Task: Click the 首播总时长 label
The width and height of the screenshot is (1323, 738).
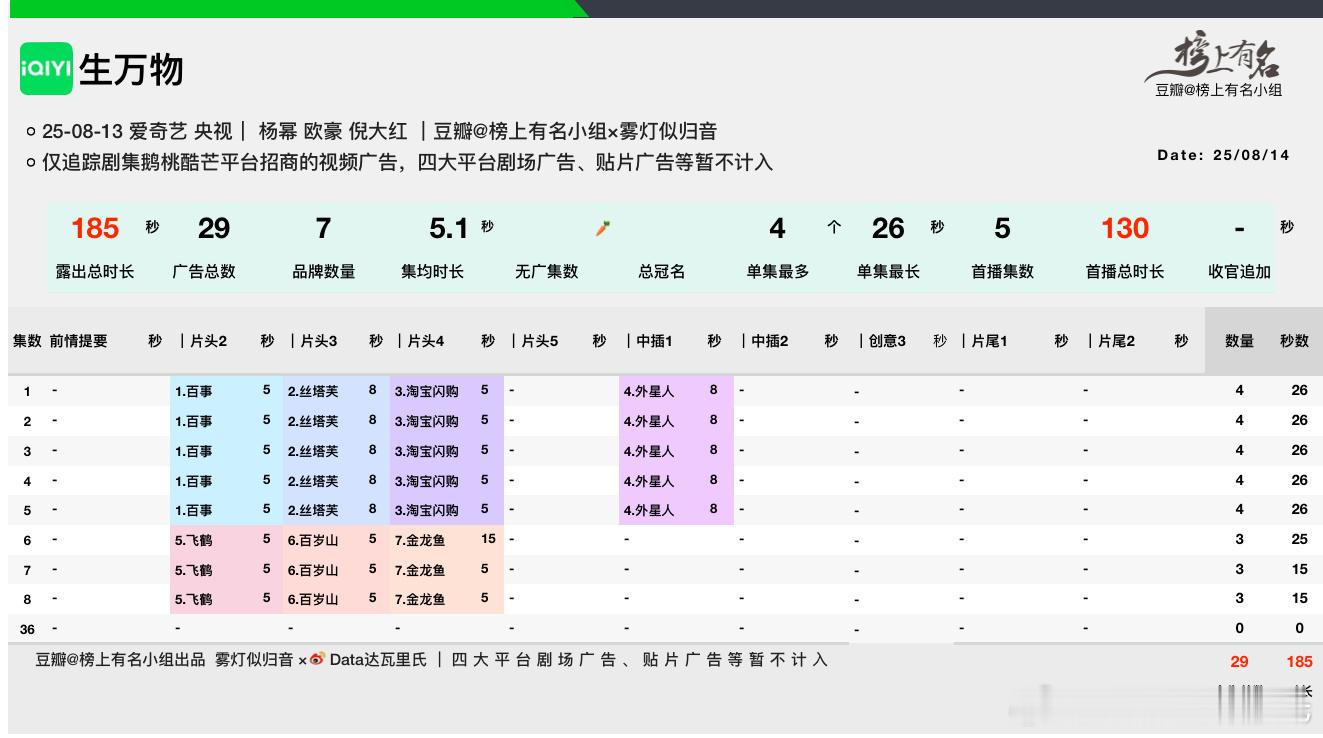Action: [1125, 272]
